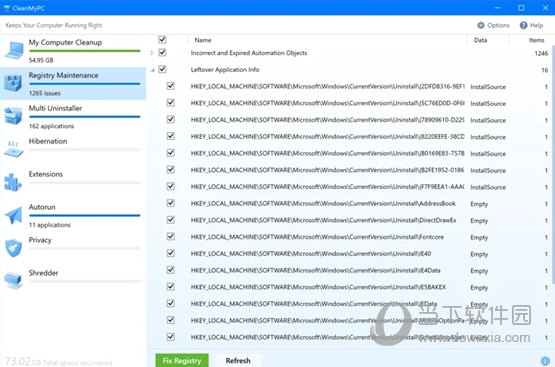The height and width of the screenshot is (367, 555).
Task: Uncheck the Leftover Application Info checkbox
Action: point(162,69)
